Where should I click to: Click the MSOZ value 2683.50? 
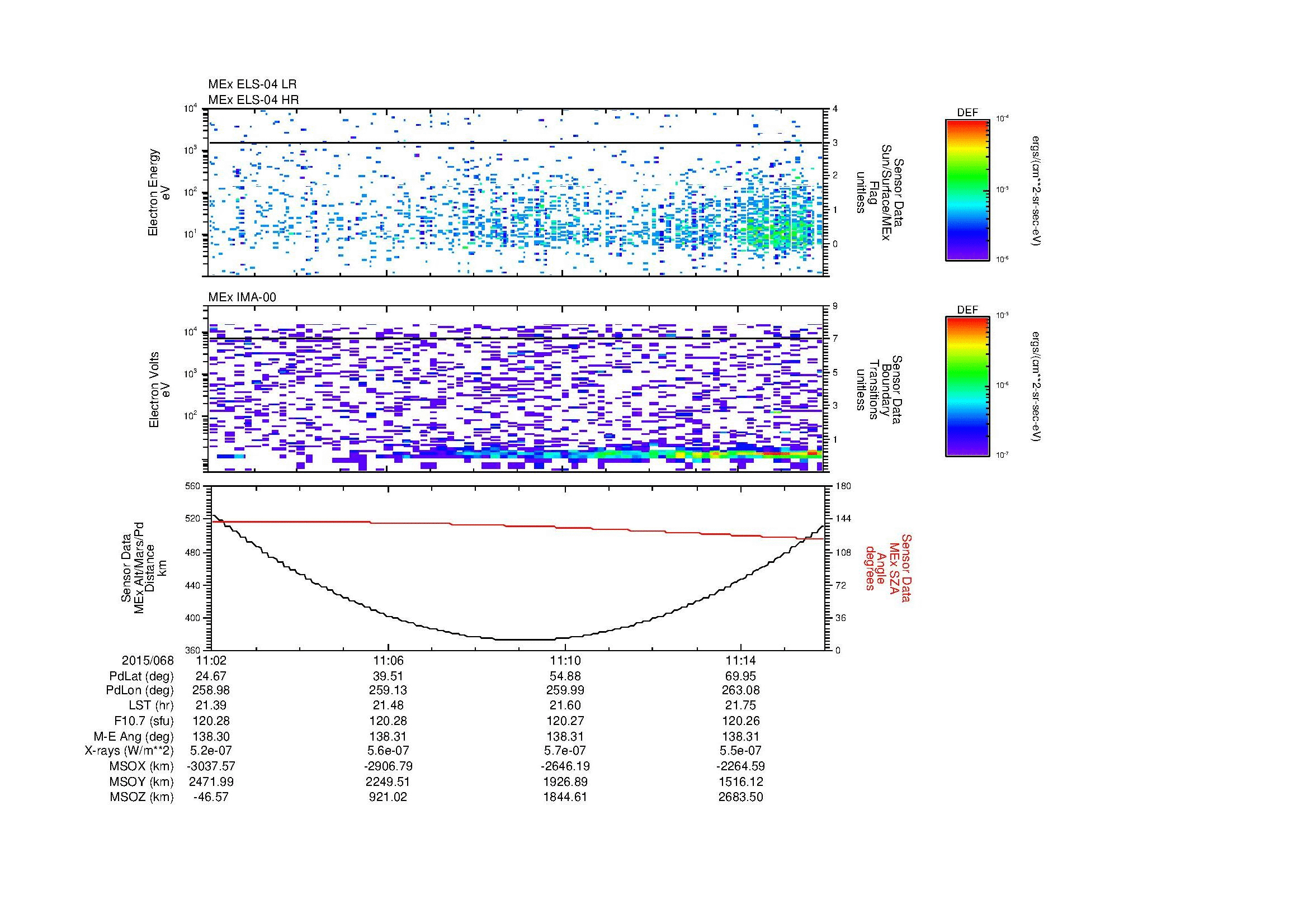tap(740, 797)
